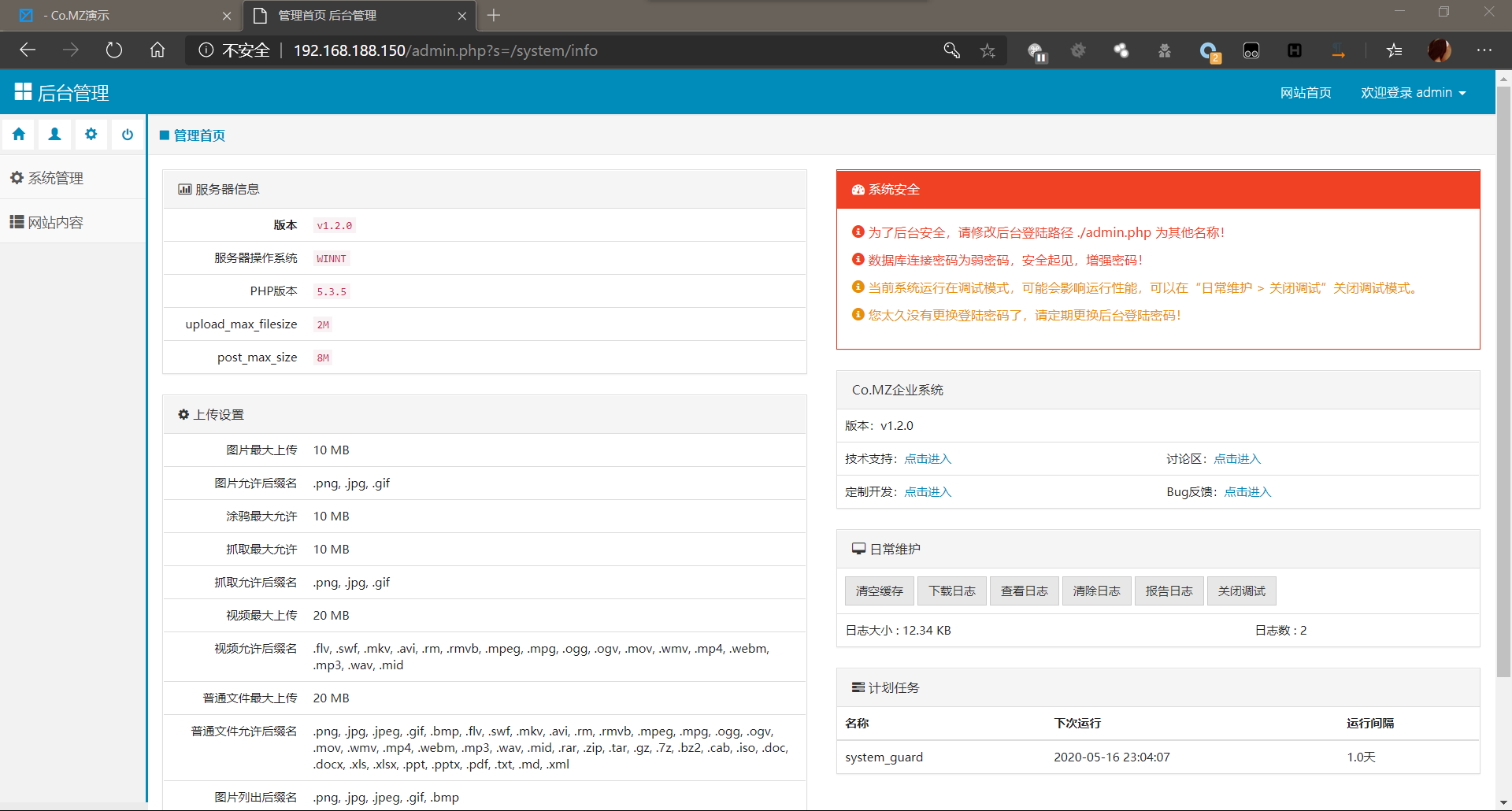Click 查看日志 button
Screen dimensions: 1512x811
pyautogui.click(x=1025, y=591)
